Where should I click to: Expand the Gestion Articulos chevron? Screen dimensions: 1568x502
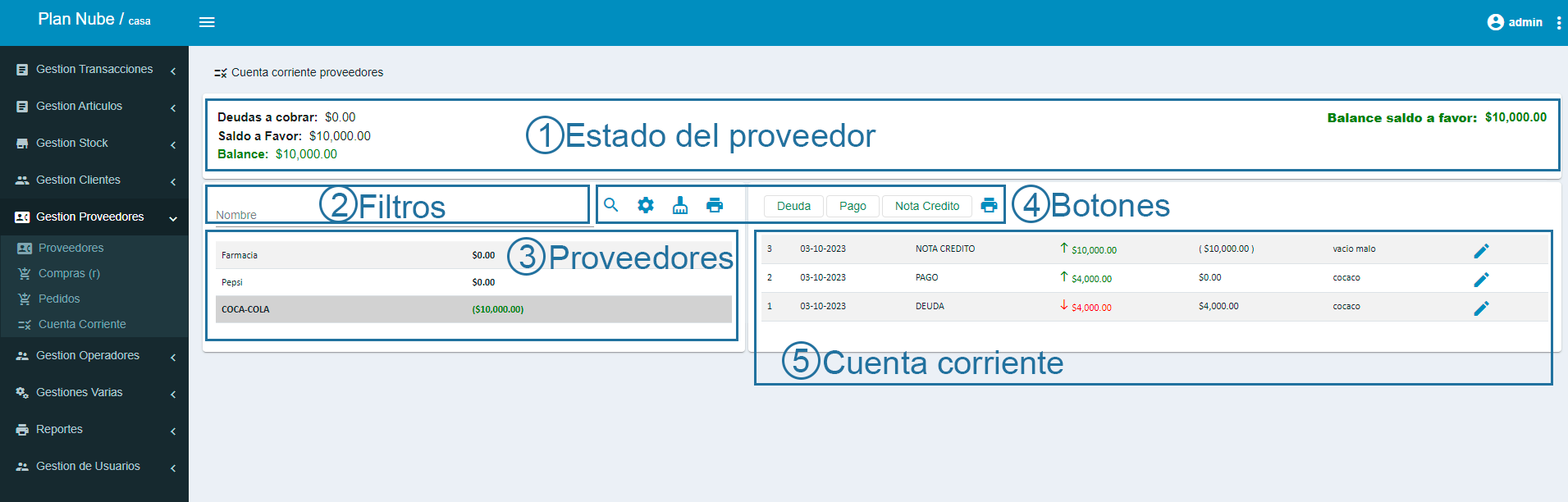(x=173, y=108)
